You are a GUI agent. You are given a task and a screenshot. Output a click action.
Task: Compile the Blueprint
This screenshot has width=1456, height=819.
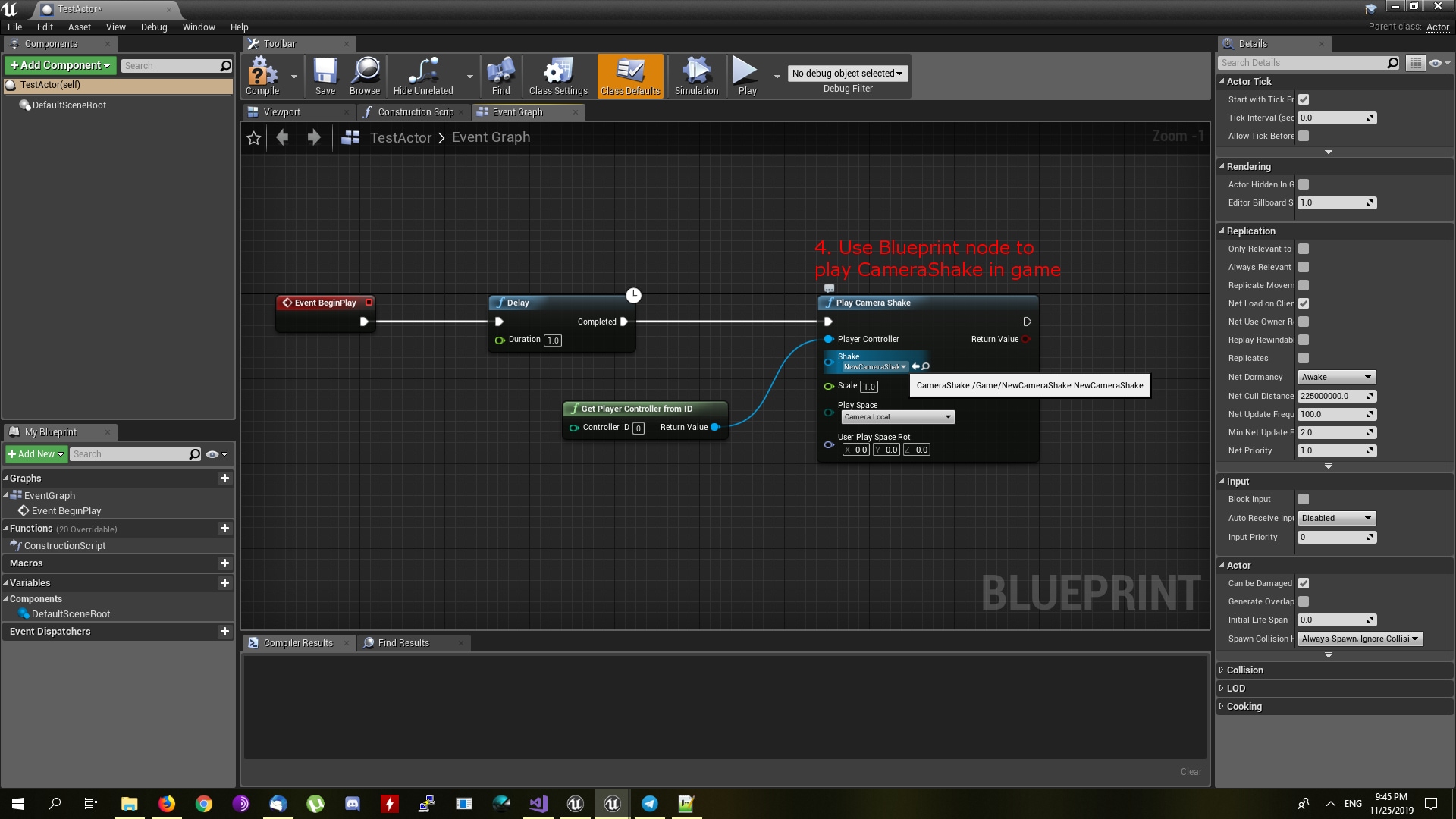click(x=262, y=74)
